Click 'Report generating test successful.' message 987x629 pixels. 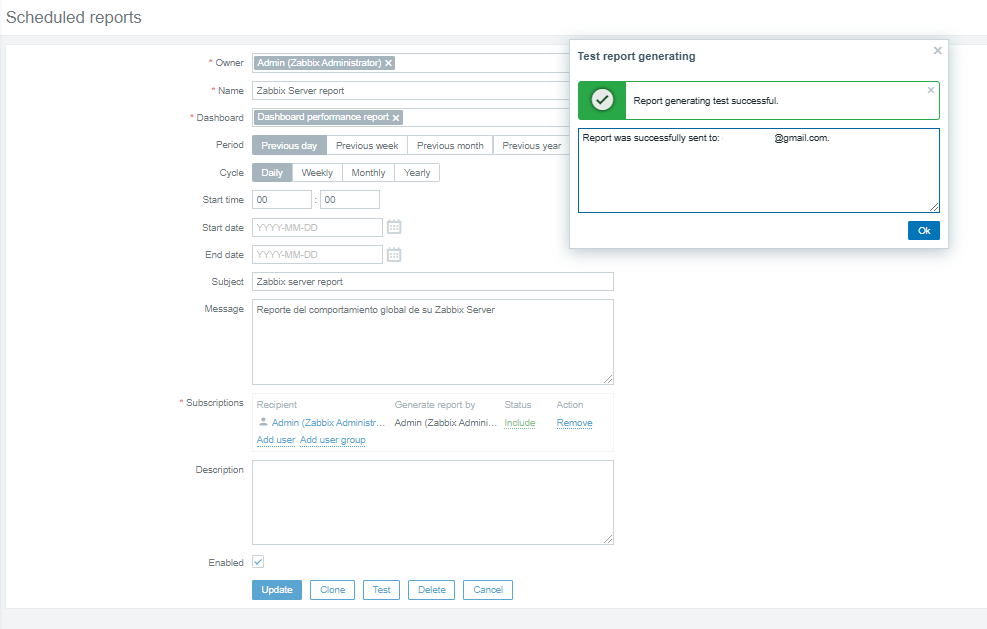coord(706,101)
